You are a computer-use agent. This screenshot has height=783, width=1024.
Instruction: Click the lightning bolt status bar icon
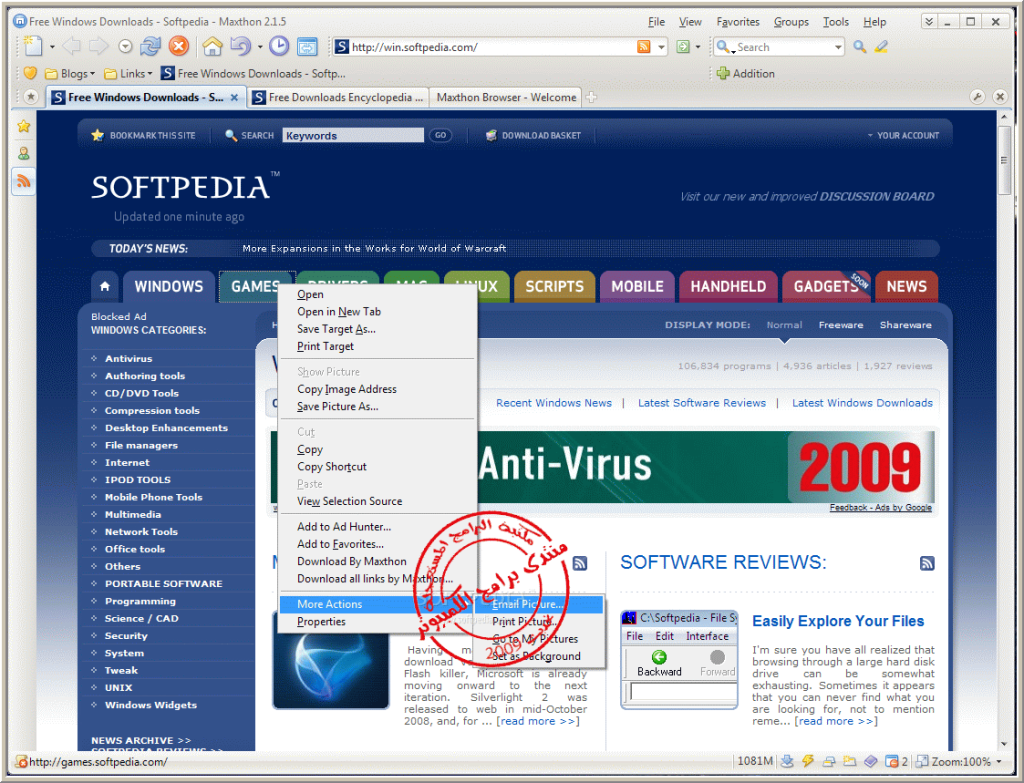(808, 761)
